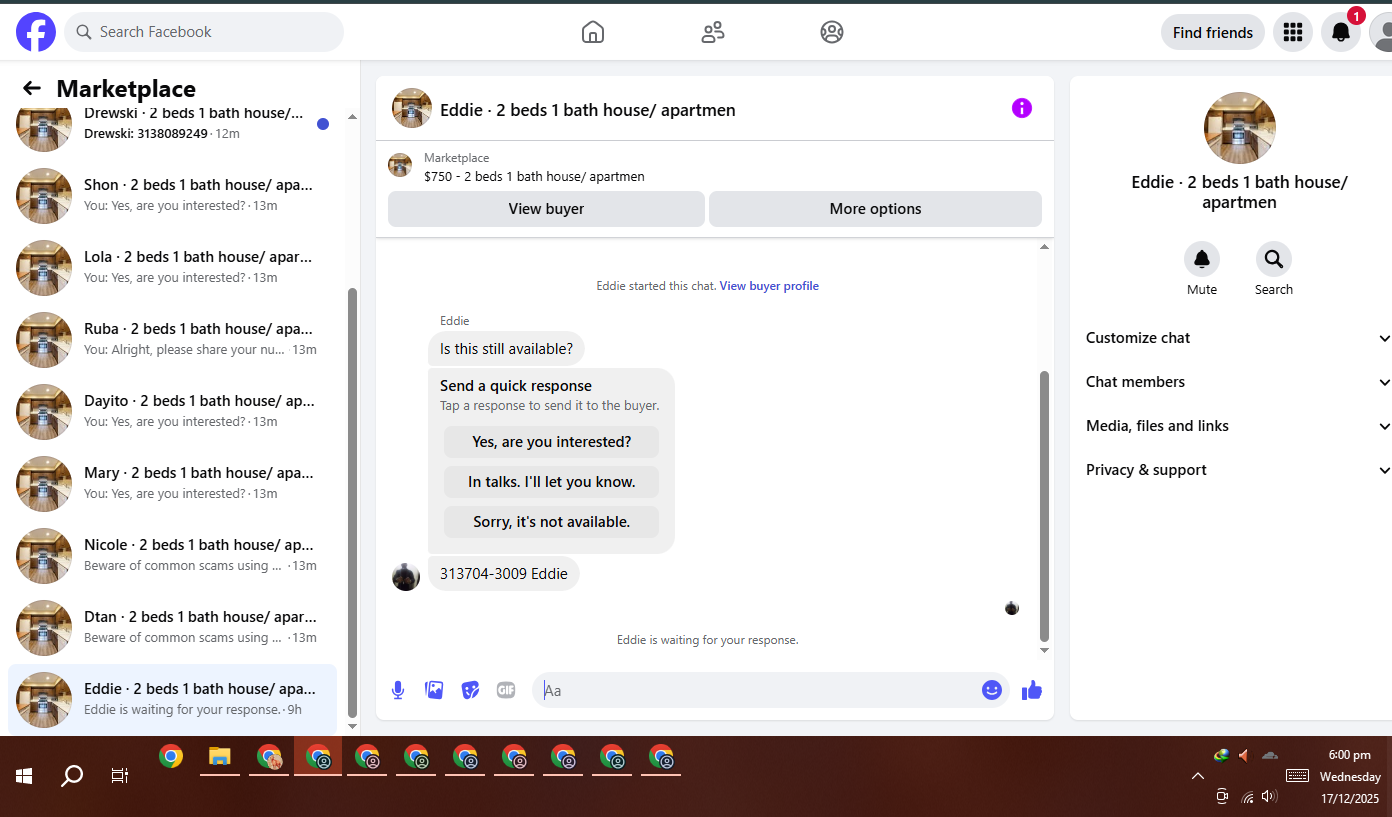1392x817 pixels.
Task: Click the Facebook logo icon
Action: pyautogui.click(x=36, y=32)
